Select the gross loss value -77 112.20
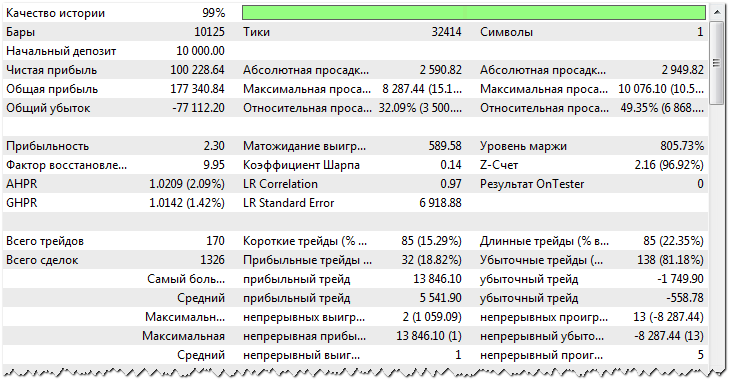 coord(198,108)
